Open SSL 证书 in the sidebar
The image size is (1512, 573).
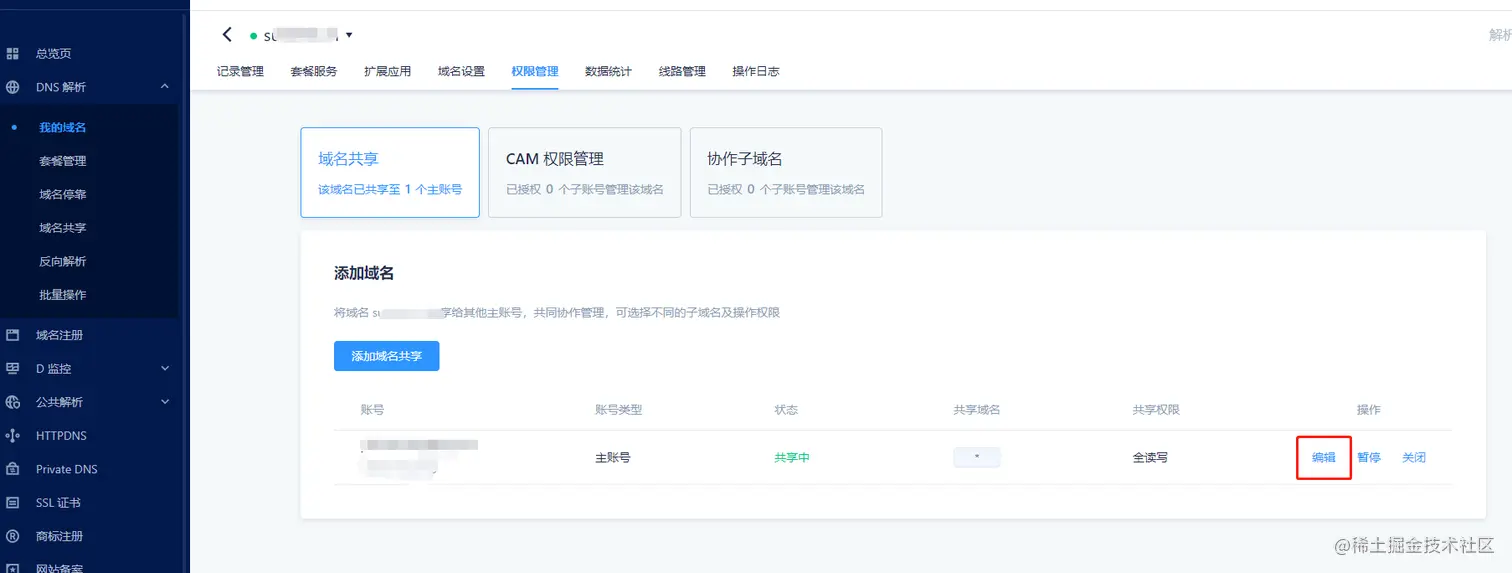[58, 502]
